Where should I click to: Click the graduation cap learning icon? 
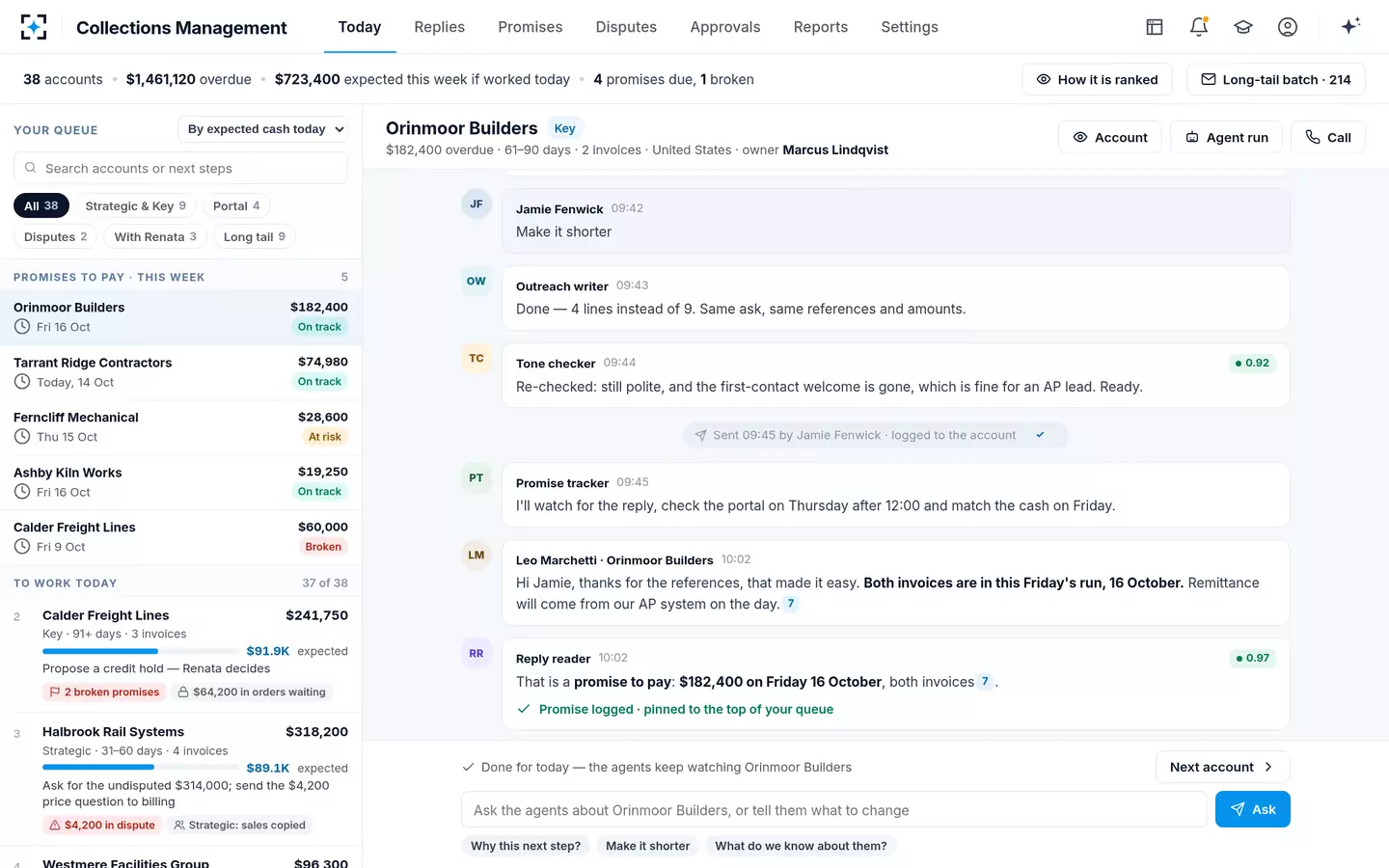(x=1243, y=27)
